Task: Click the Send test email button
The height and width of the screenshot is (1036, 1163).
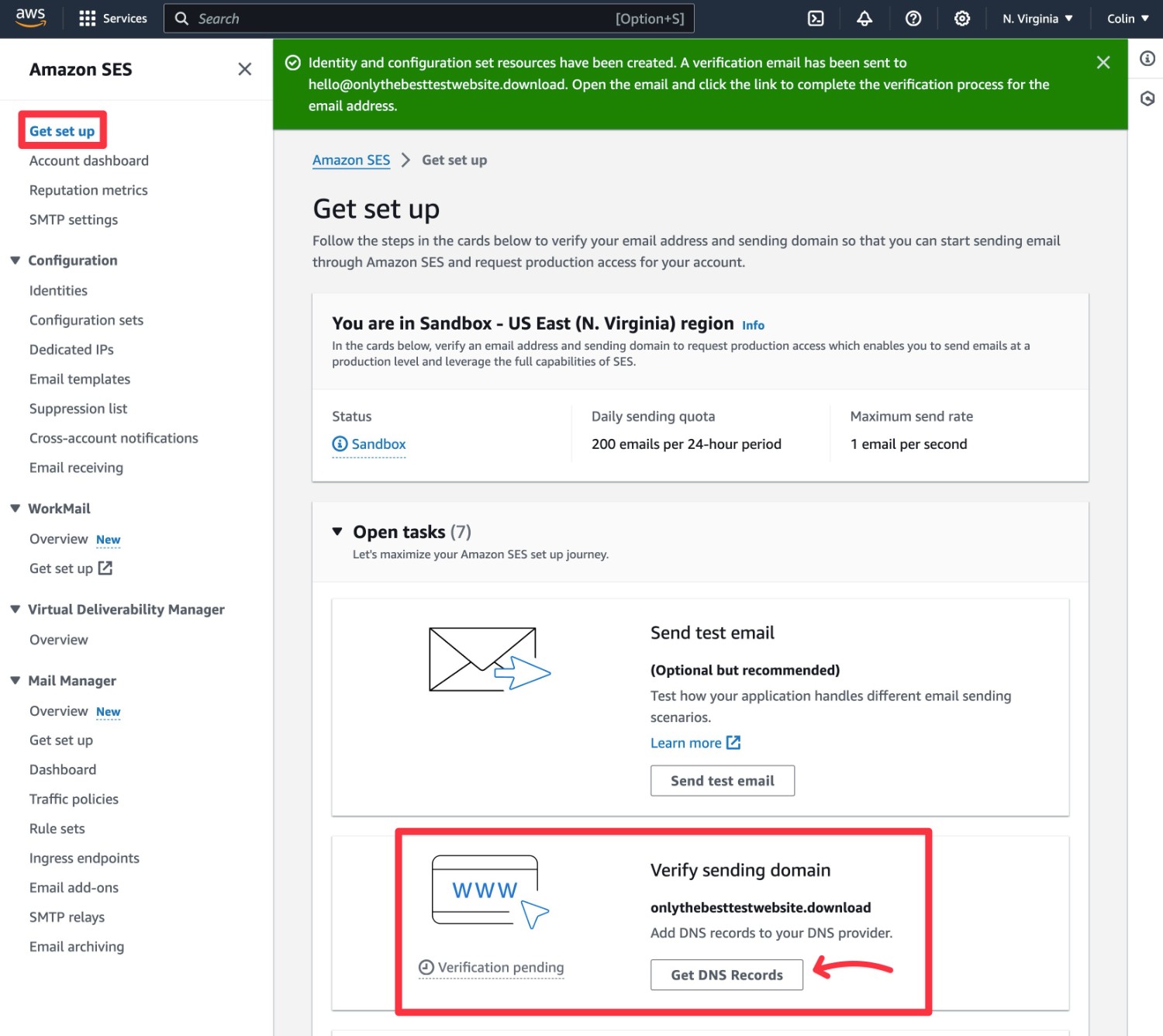Action: click(x=723, y=780)
